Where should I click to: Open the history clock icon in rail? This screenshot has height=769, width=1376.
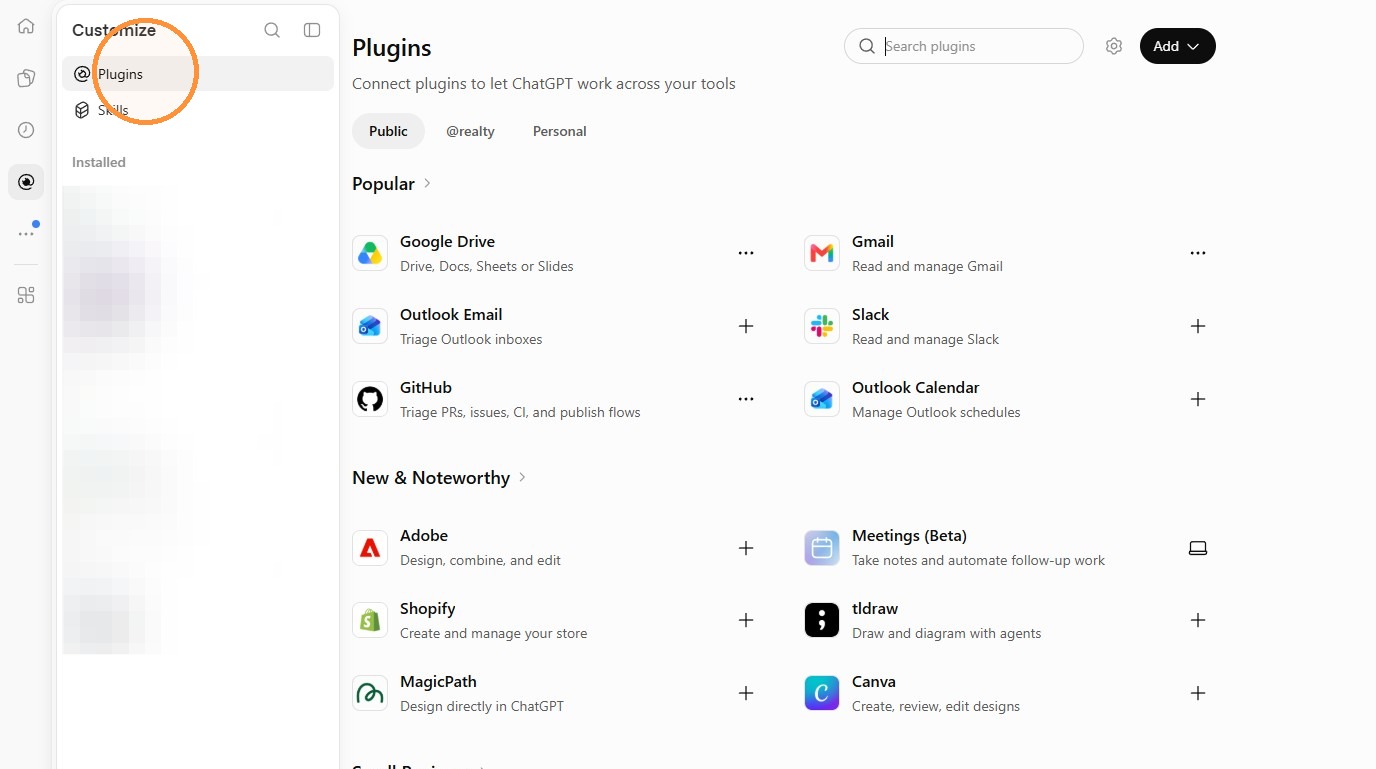coord(26,130)
